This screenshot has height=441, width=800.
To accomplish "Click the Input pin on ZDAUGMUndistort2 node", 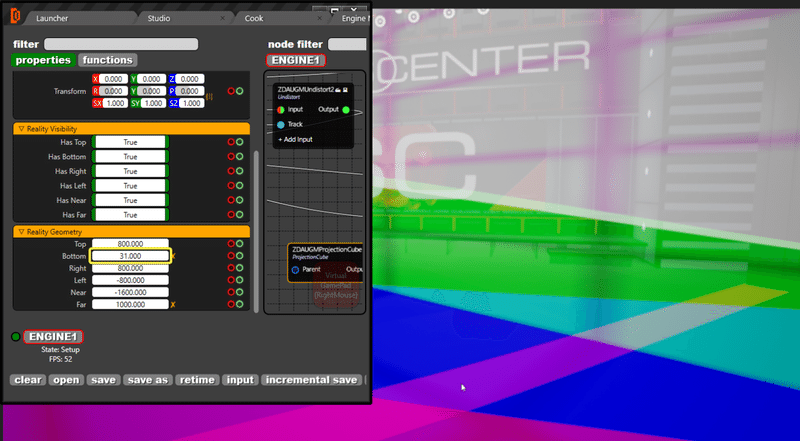I will (x=281, y=109).
